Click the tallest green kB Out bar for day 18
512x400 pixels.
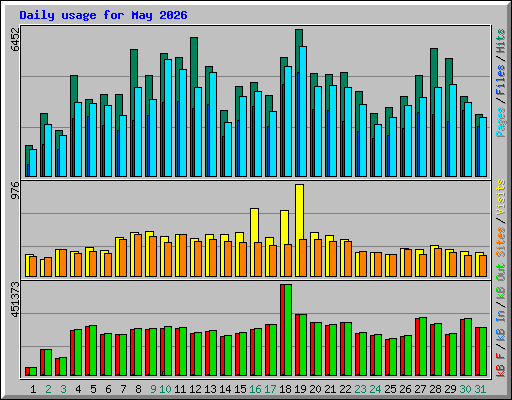point(288,330)
